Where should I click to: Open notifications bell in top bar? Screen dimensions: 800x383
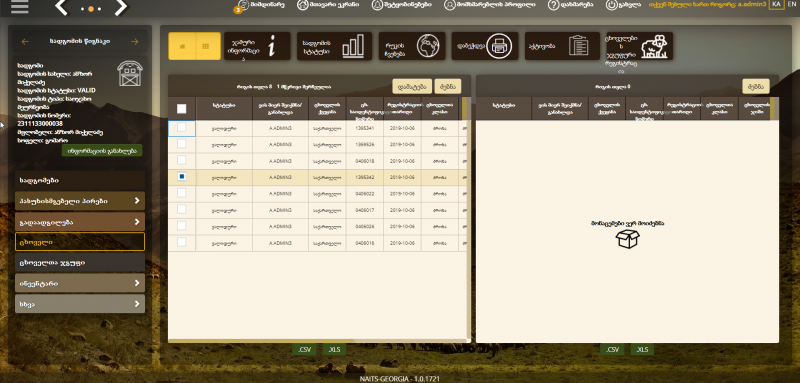(401, 5)
